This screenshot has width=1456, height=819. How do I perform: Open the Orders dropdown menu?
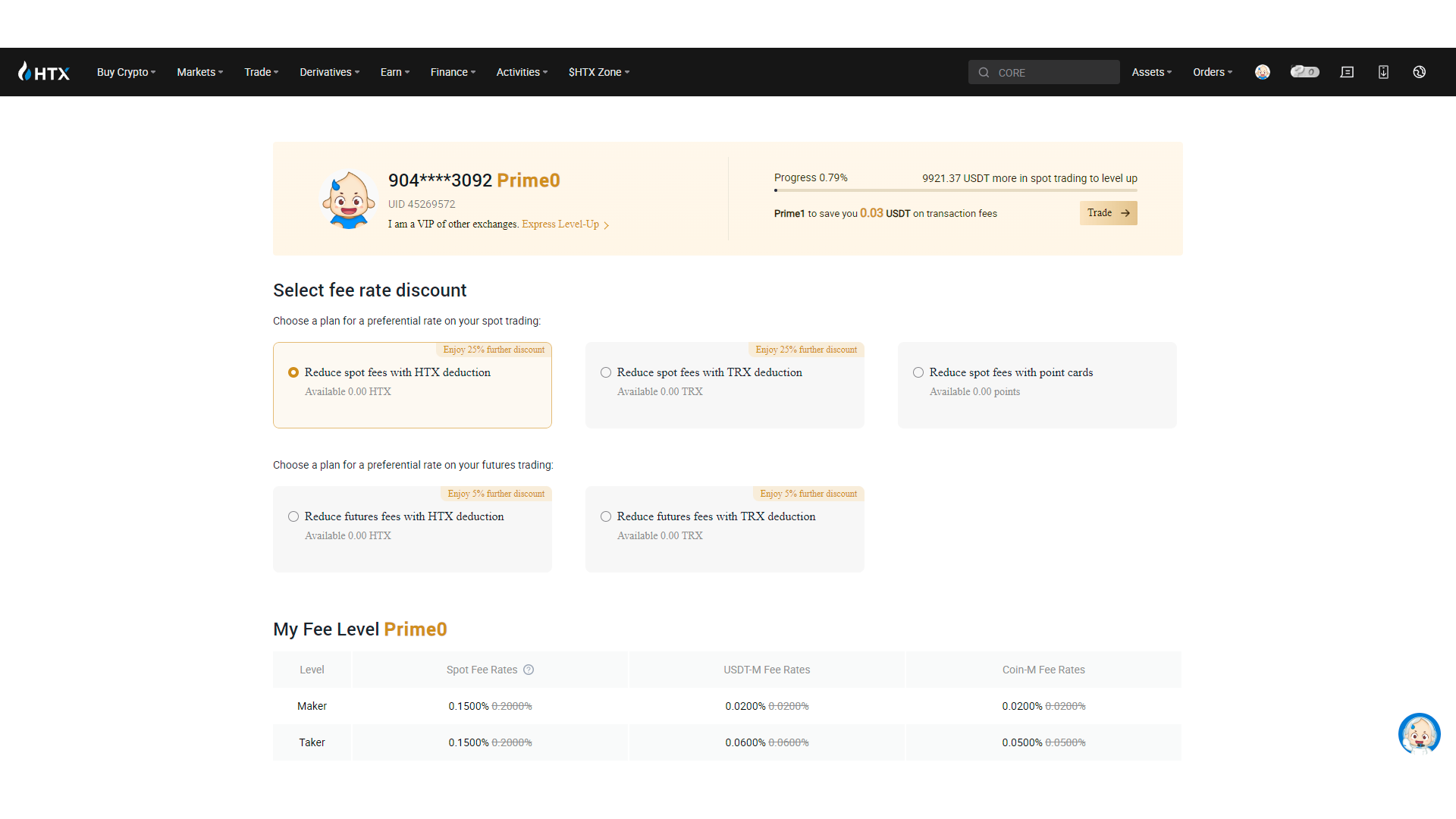coord(1211,71)
